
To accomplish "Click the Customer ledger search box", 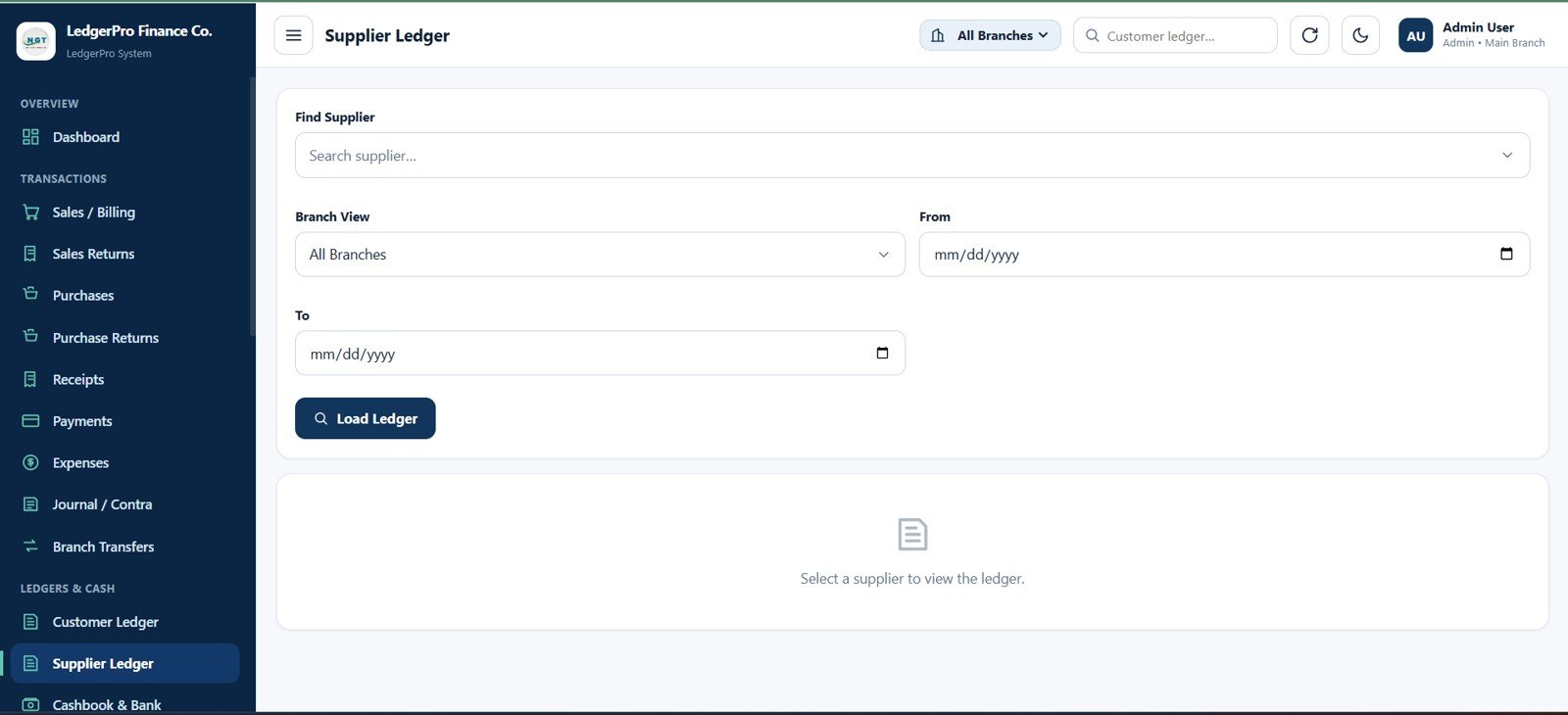I will click(x=1175, y=35).
